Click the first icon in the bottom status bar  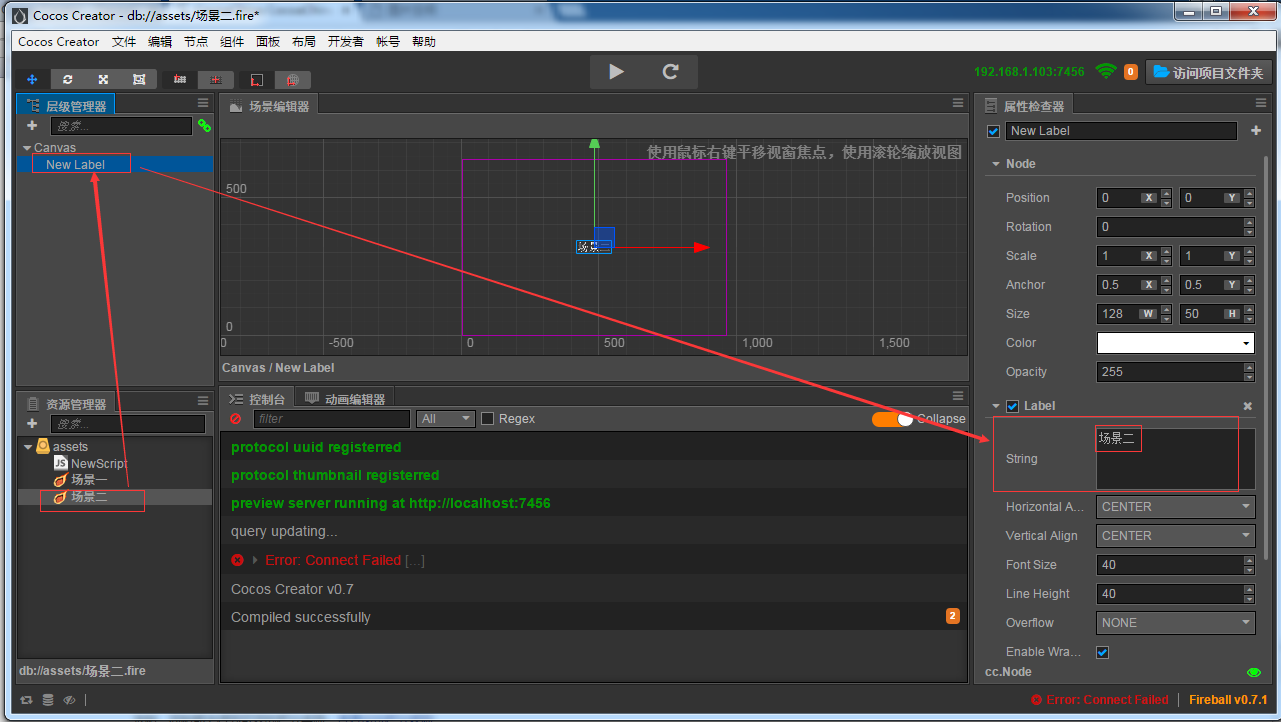pos(26,700)
